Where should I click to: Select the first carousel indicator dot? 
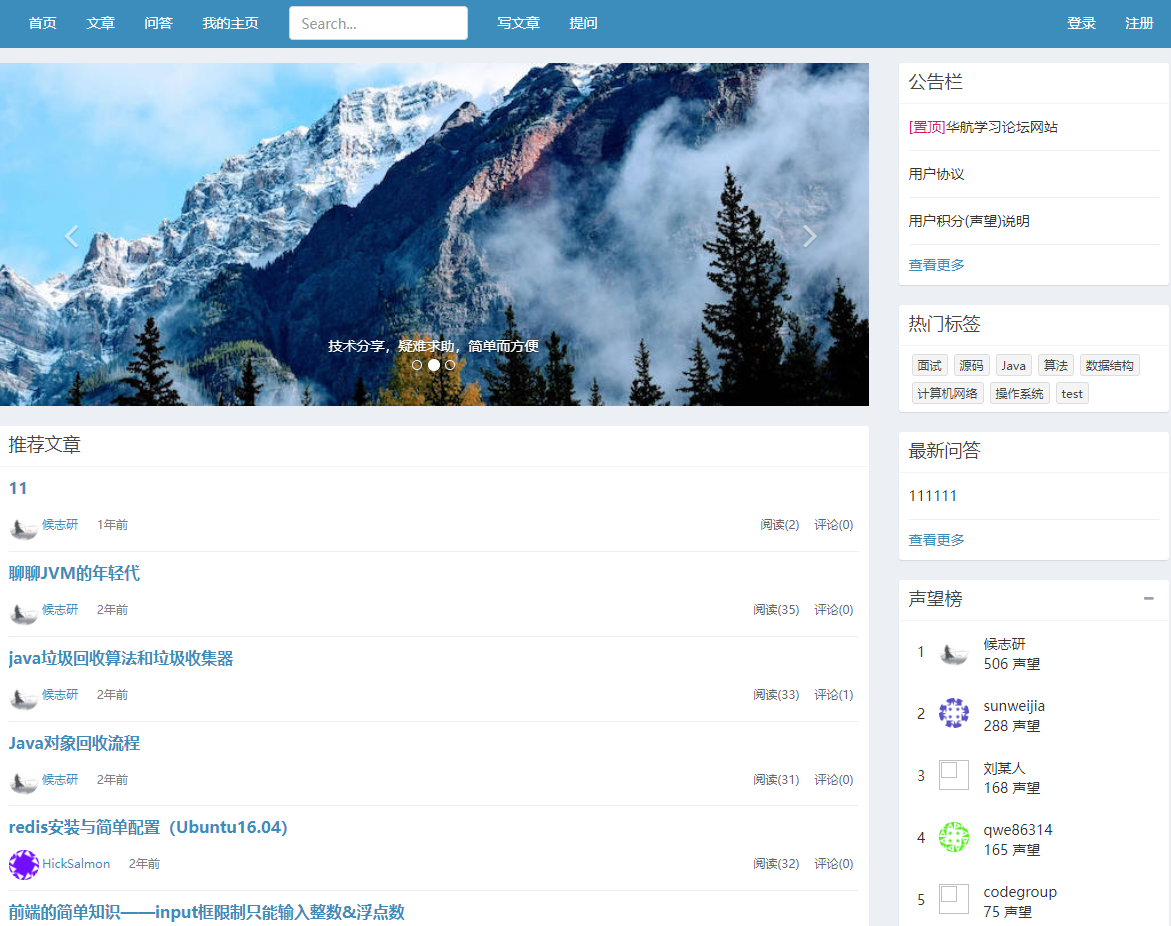click(417, 365)
